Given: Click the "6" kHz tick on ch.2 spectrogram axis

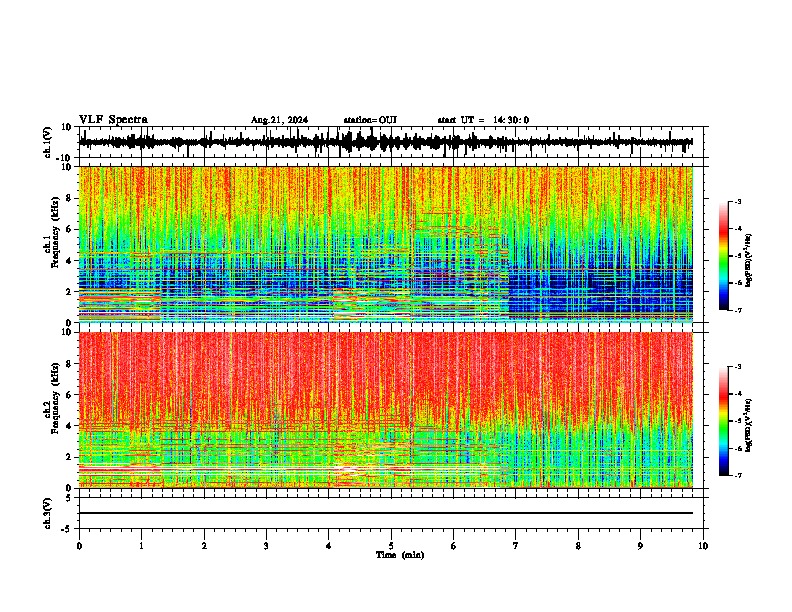Looking at the screenshot, I should pyautogui.click(x=69, y=395).
